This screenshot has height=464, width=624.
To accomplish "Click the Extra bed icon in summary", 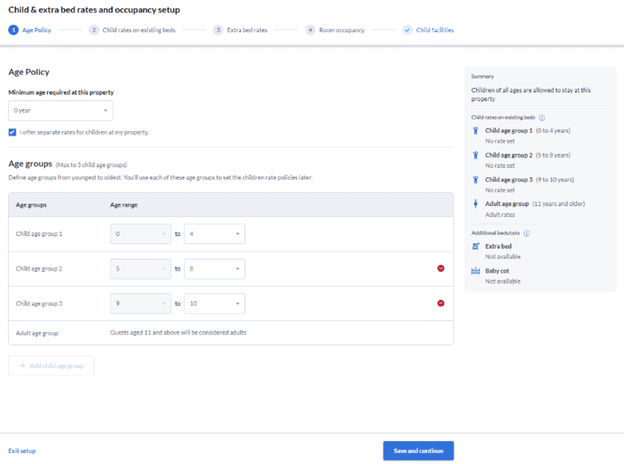I will [x=476, y=246].
